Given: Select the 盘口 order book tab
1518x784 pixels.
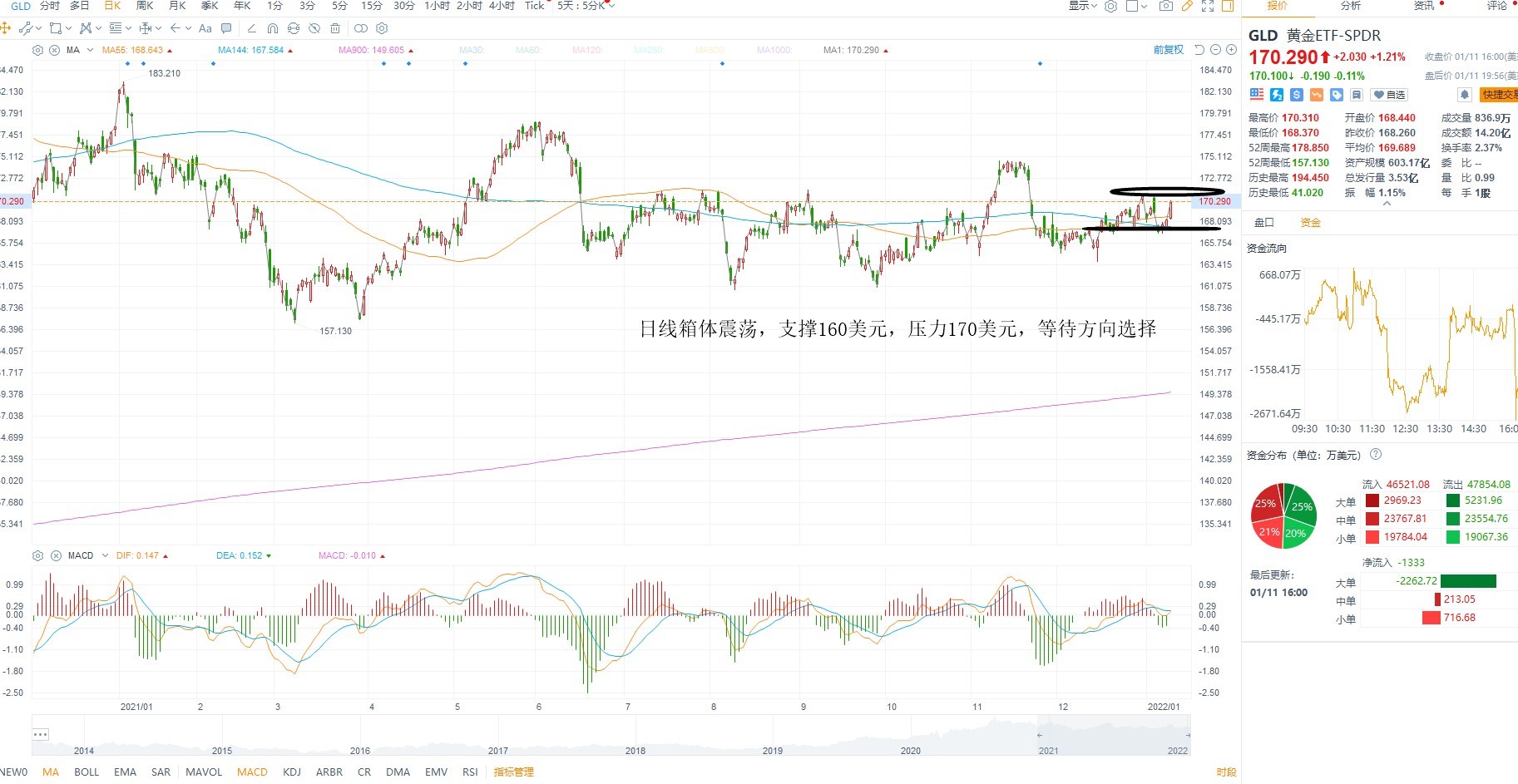Looking at the screenshot, I should coord(1264,222).
